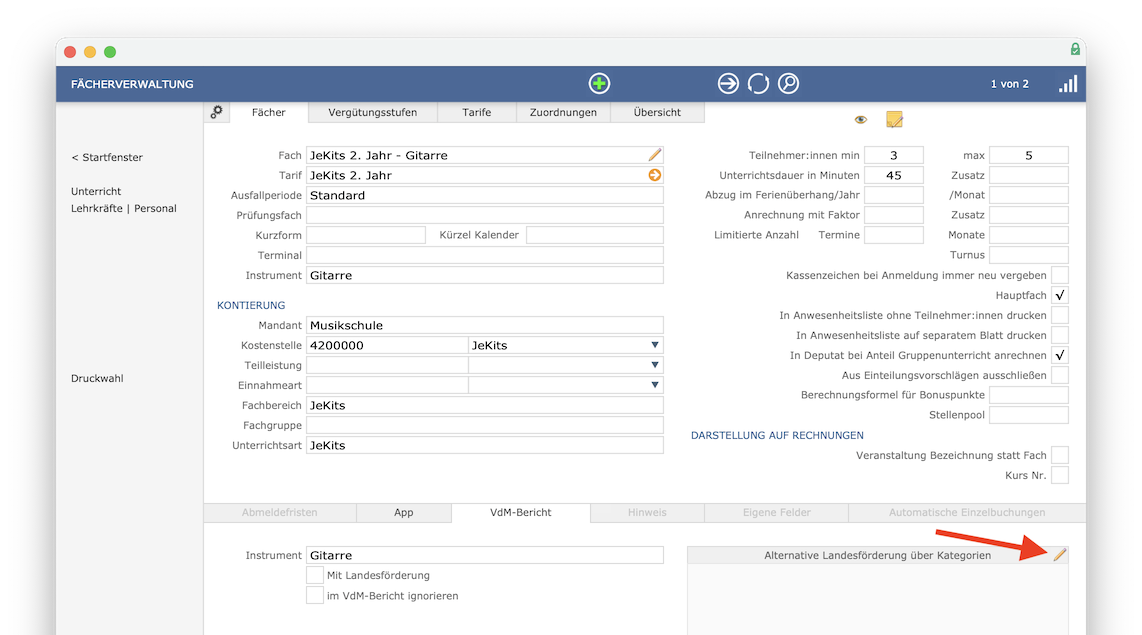Open the Zuordnungen tab
This screenshot has height=635, width=1142.
tap(563, 112)
